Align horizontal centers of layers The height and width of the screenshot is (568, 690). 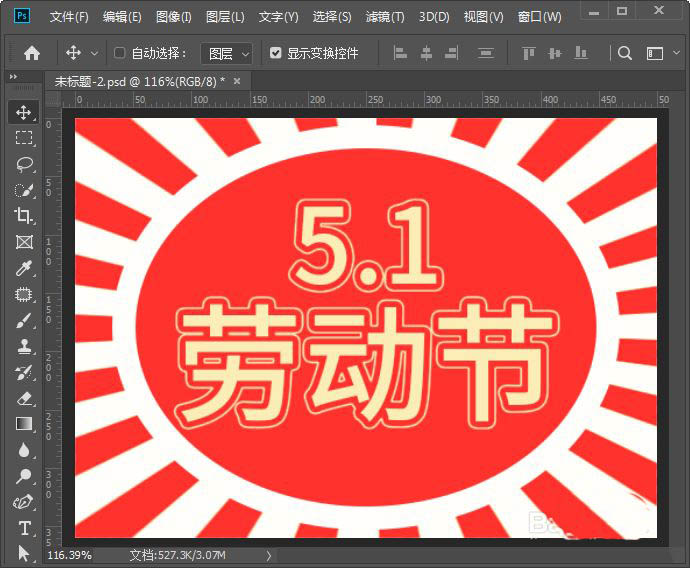pos(426,53)
